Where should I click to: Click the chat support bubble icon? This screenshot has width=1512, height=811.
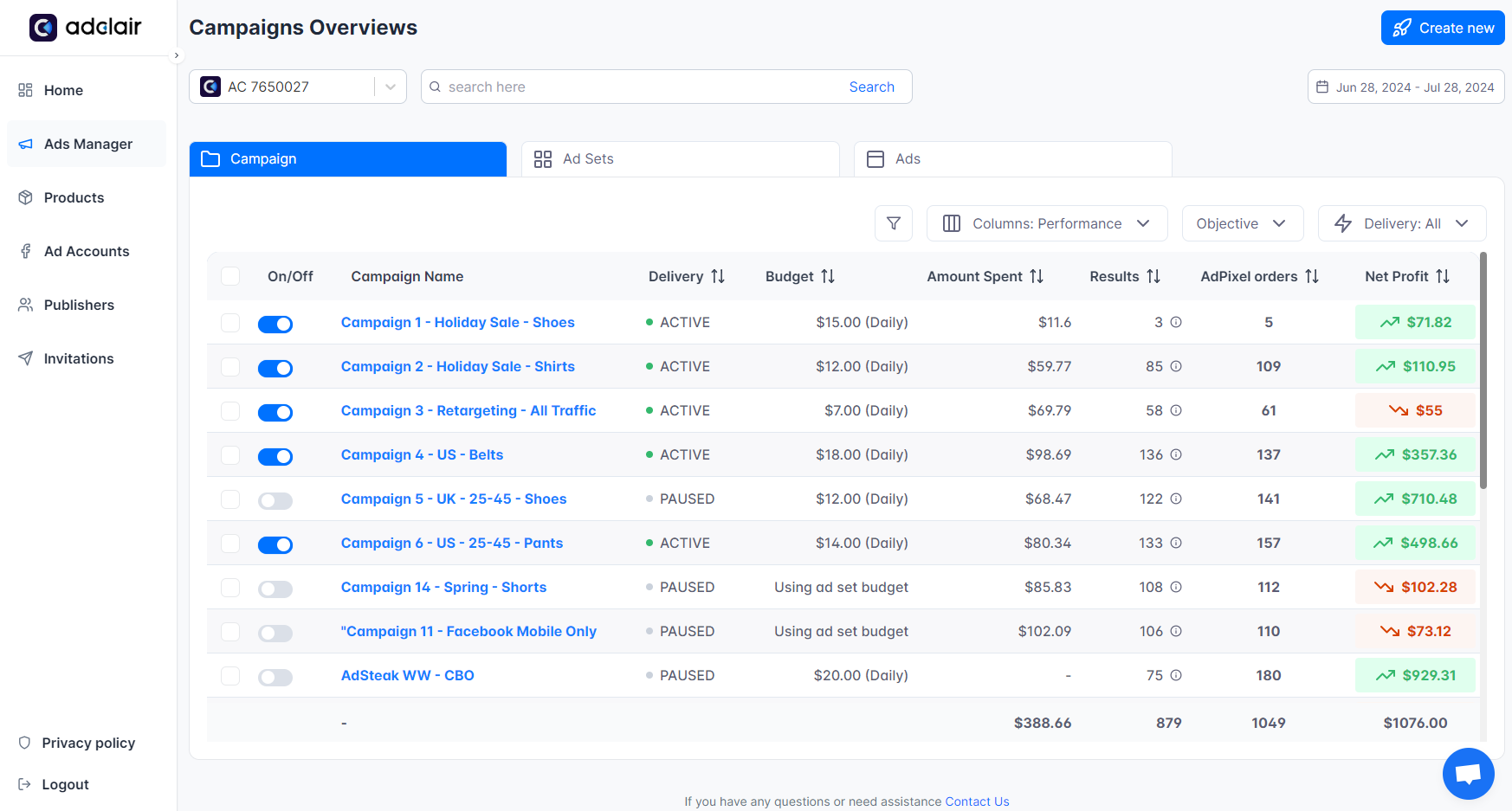tap(1468, 773)
